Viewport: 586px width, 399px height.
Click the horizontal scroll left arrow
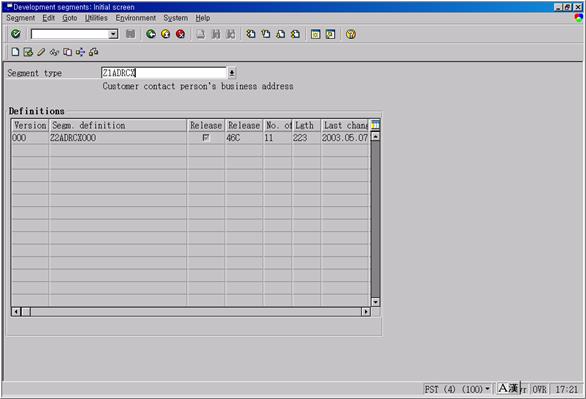pos(16,311)
